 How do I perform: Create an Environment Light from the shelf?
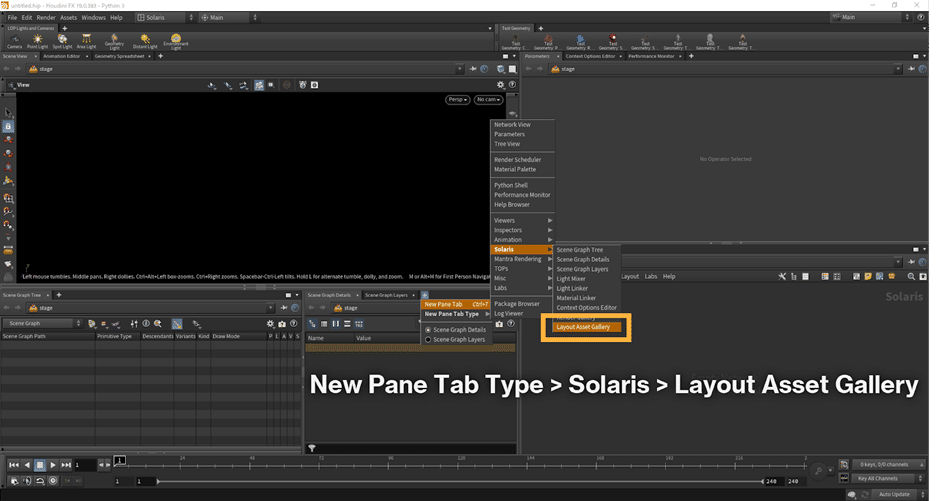point(175,41)
